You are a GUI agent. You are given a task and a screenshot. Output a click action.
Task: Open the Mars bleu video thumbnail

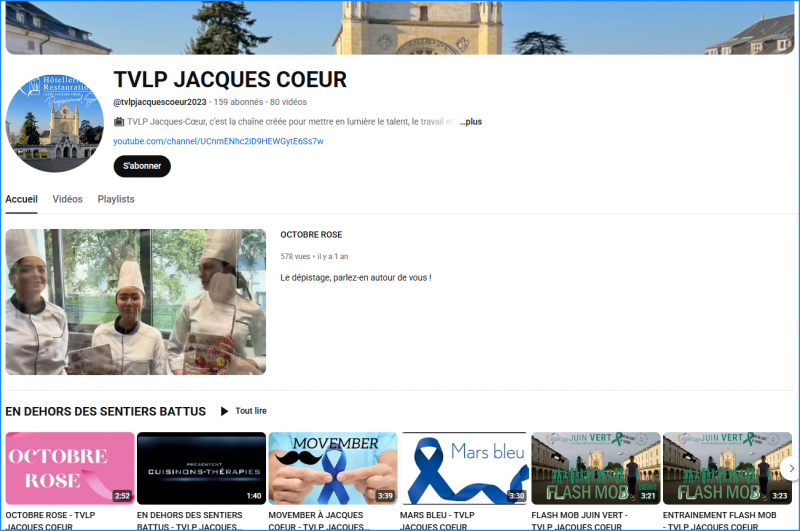pos(464,468)
